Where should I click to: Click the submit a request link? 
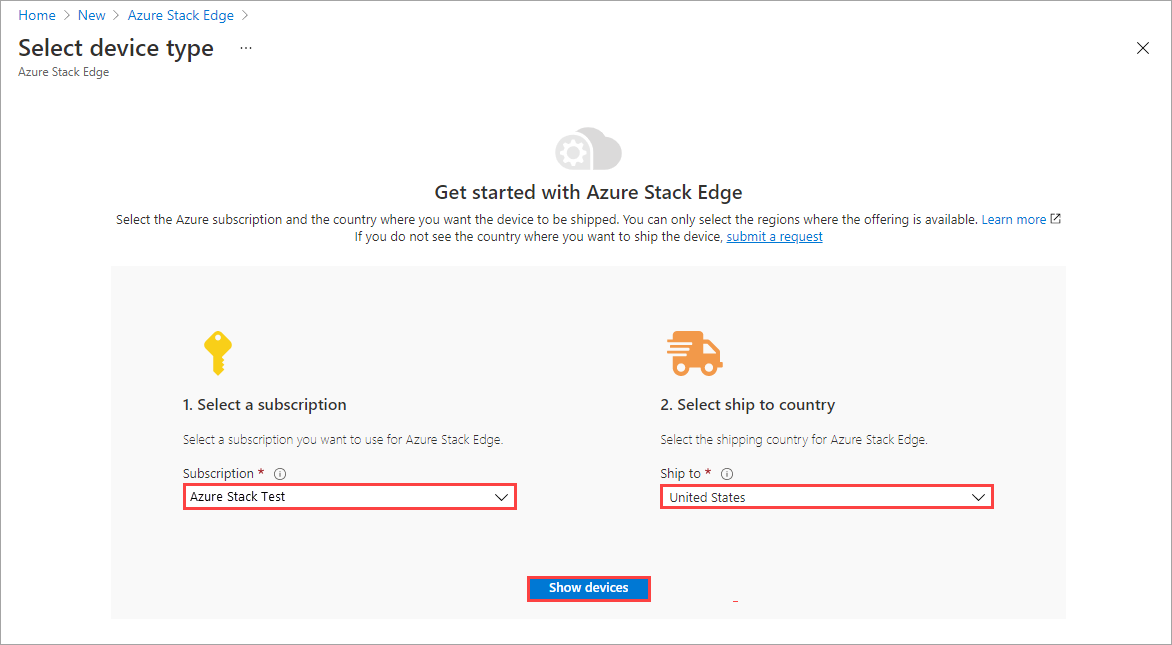click(774, 236)
